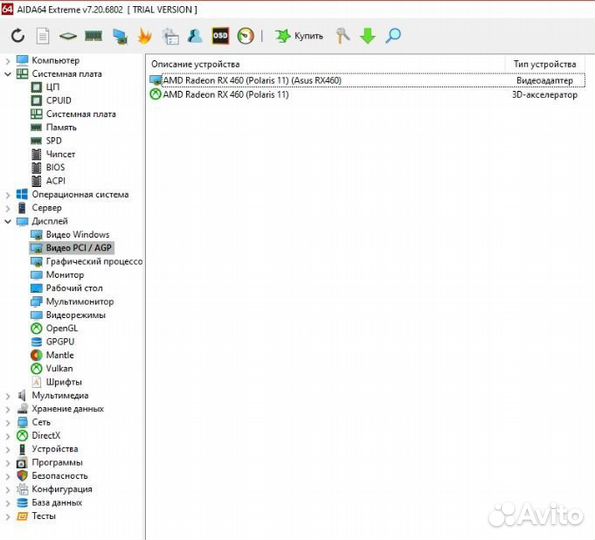Open the OSD panel icon

220,36
